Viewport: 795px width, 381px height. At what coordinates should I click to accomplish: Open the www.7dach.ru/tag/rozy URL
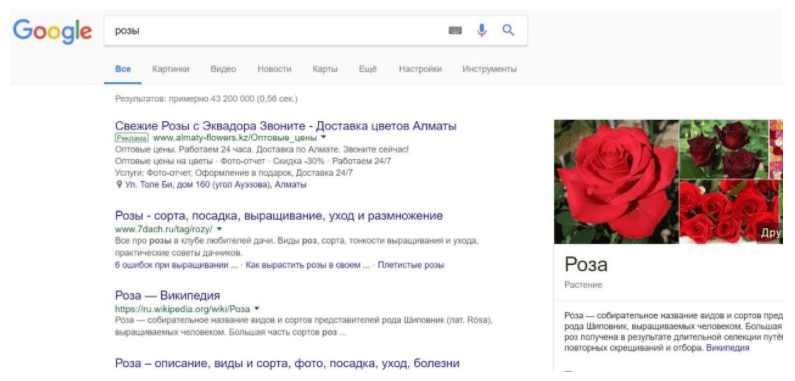coord(164,229)
